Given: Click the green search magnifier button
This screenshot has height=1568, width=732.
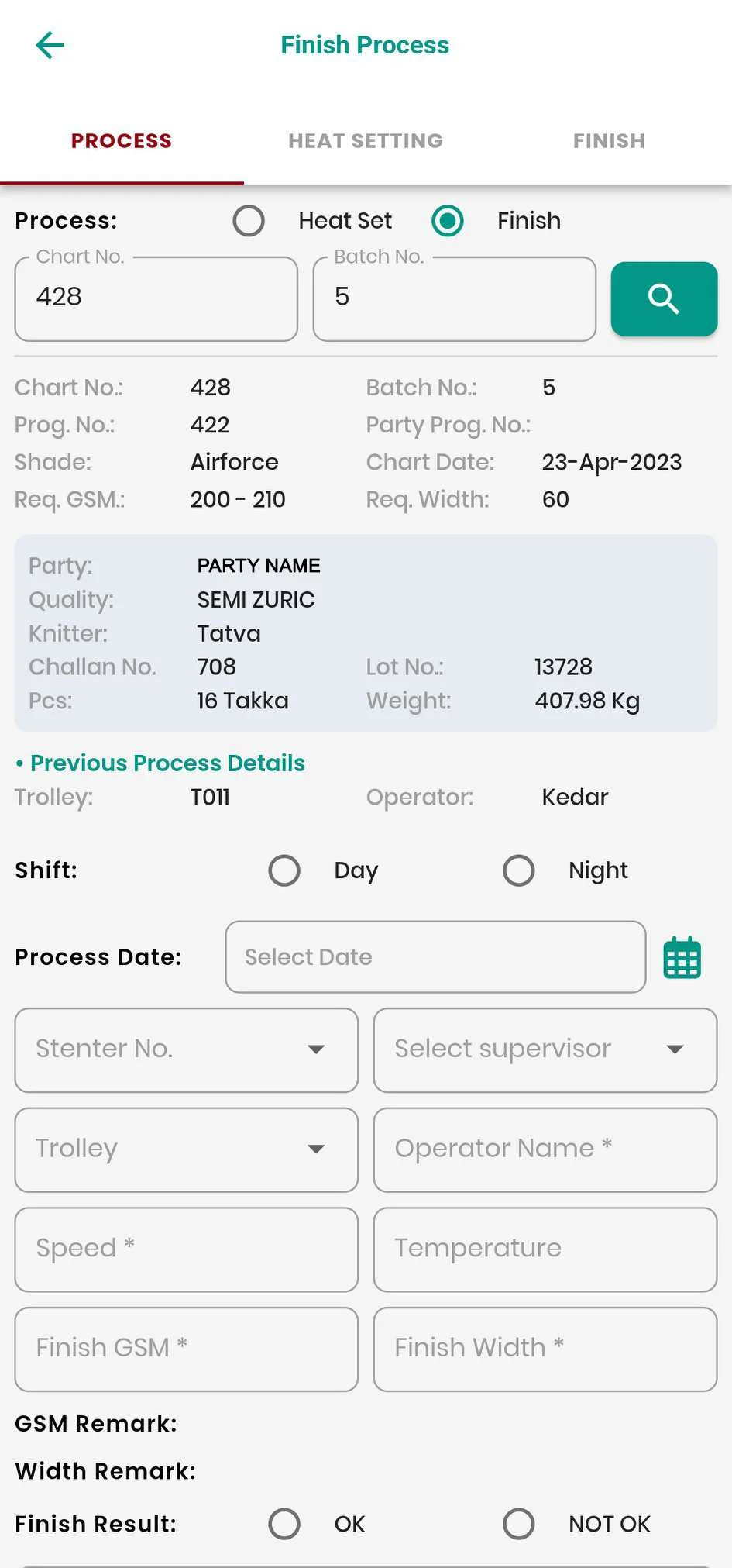Looking at the screenshot, I should tap(664, 299).
